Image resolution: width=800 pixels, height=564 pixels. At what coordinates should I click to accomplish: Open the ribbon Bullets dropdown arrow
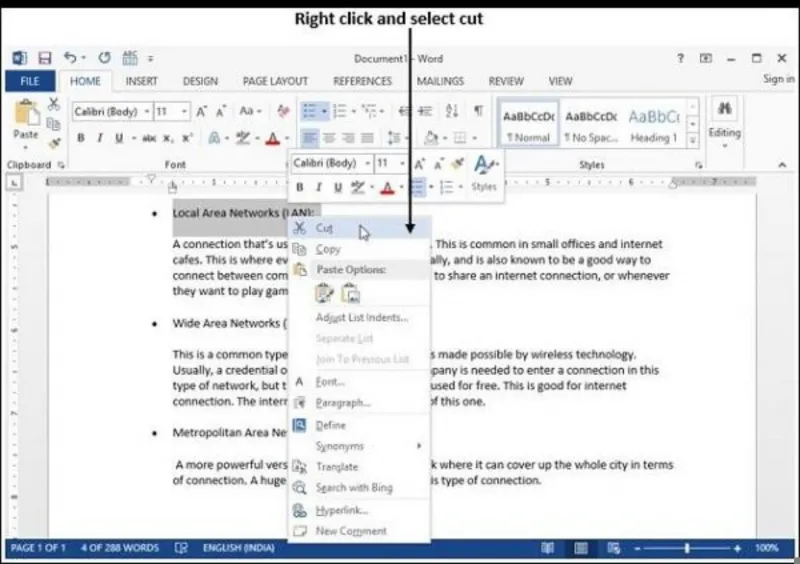coord(323,111)
